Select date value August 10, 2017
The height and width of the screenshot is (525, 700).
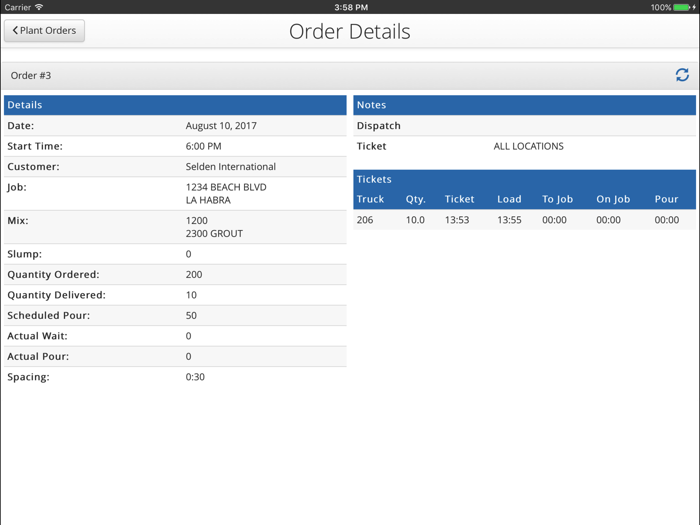click(221, 125)
